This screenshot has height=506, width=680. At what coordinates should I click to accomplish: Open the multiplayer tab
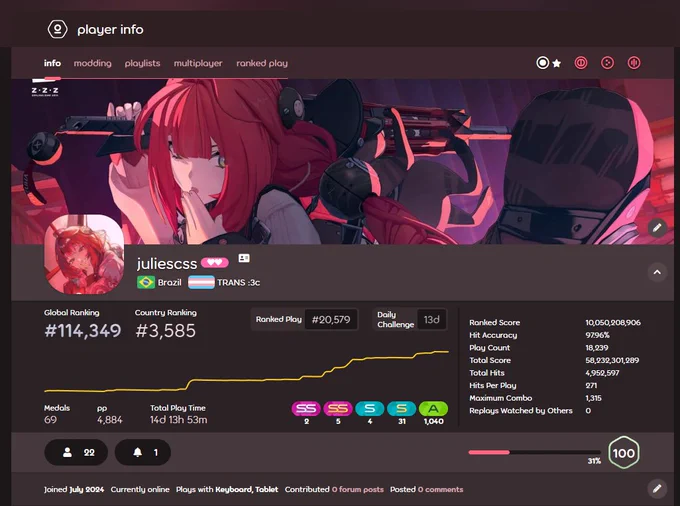coord(198,63)
